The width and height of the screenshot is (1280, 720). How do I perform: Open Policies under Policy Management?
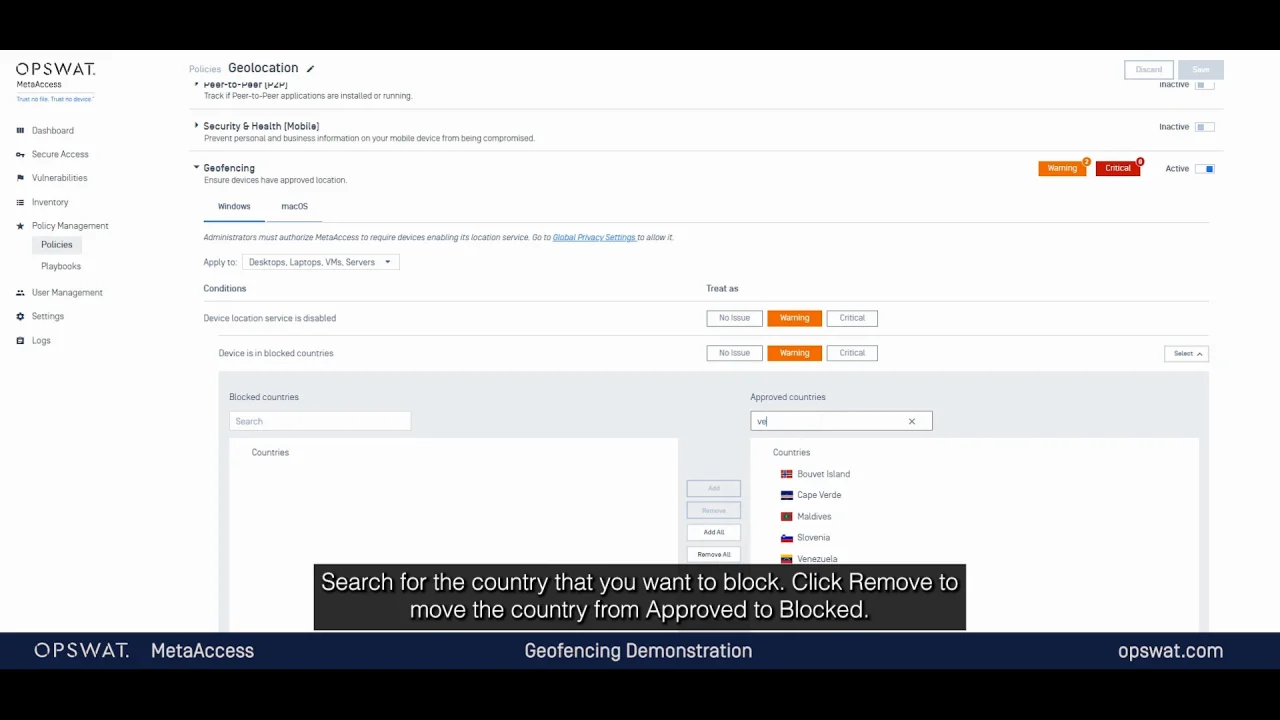[x=57, y=245]
